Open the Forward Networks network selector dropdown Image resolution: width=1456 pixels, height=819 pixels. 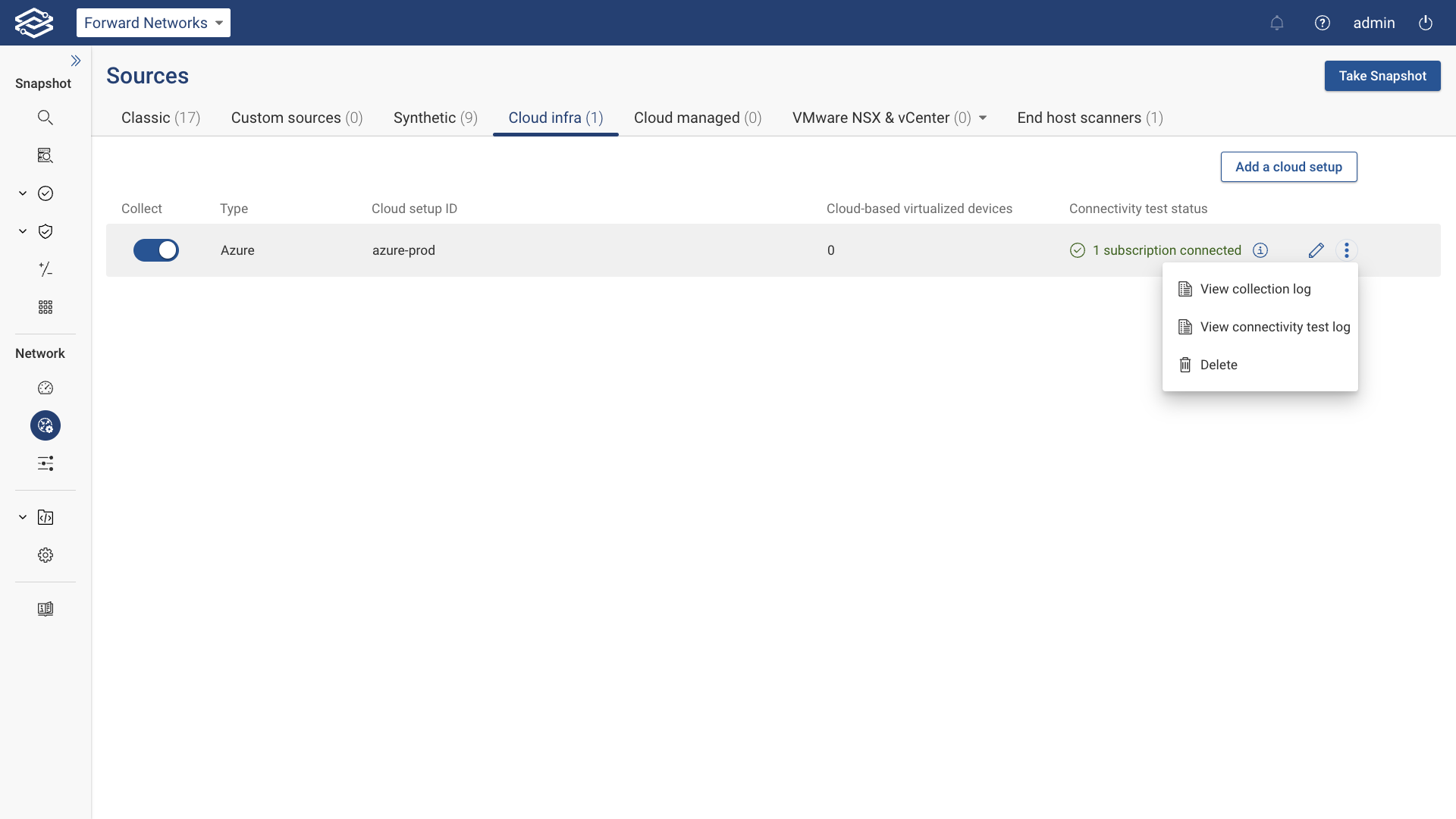pos(153,23)
